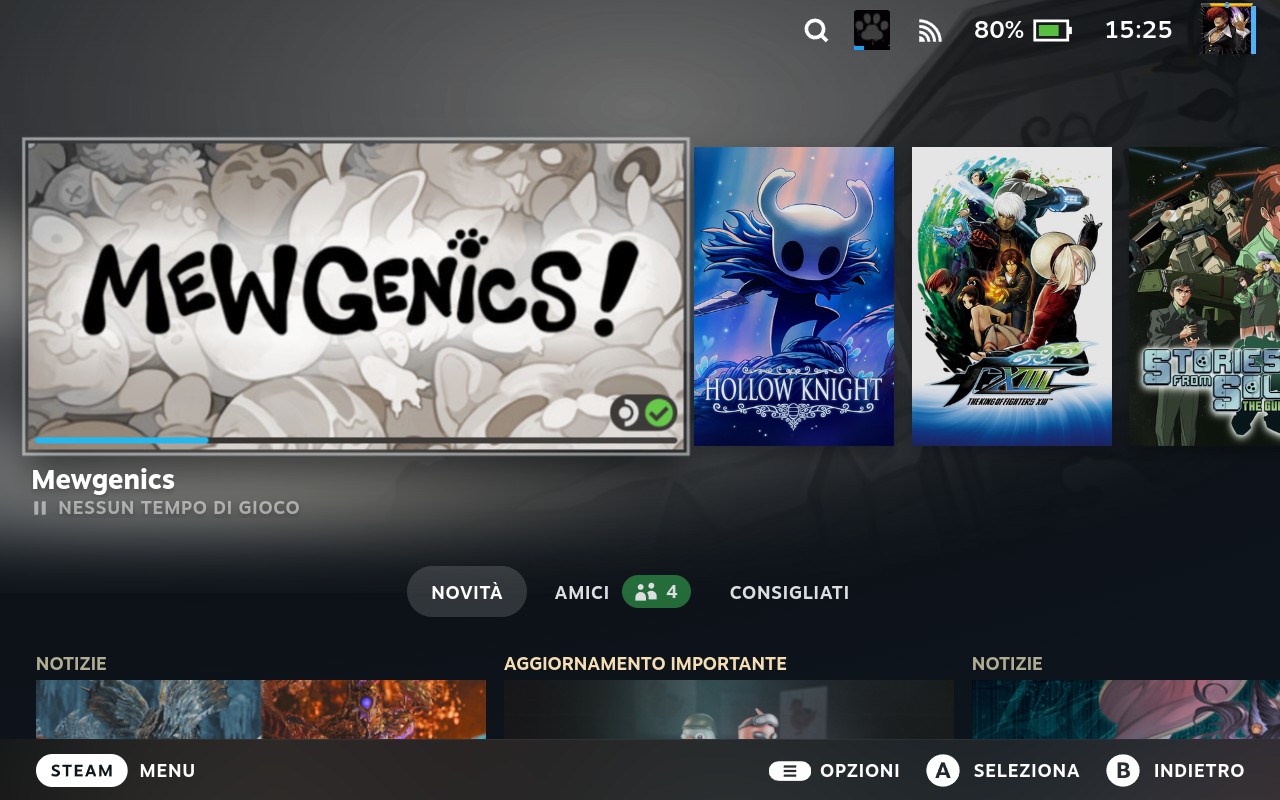
Task: Select the Mewgenics game banner
Action: click(356, 296)
